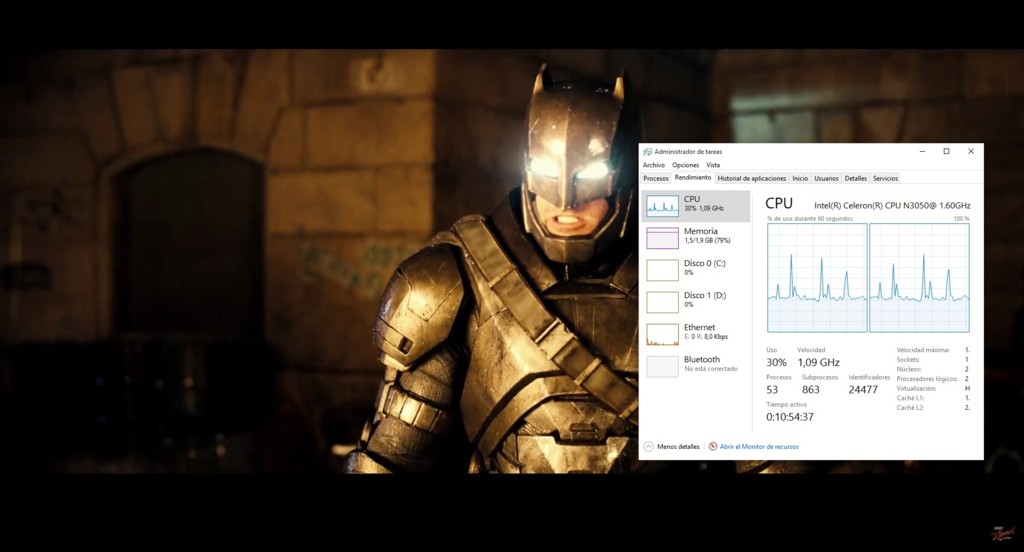Minimize the Administrador de tareas window

tap(922, 152)
